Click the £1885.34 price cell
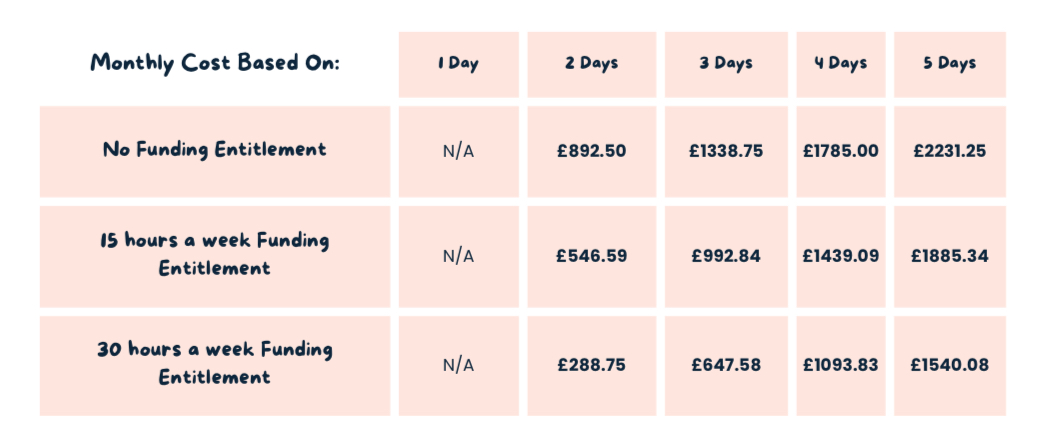The width and height of the screenshot is (1042, 433). click(x=950, y=256)
